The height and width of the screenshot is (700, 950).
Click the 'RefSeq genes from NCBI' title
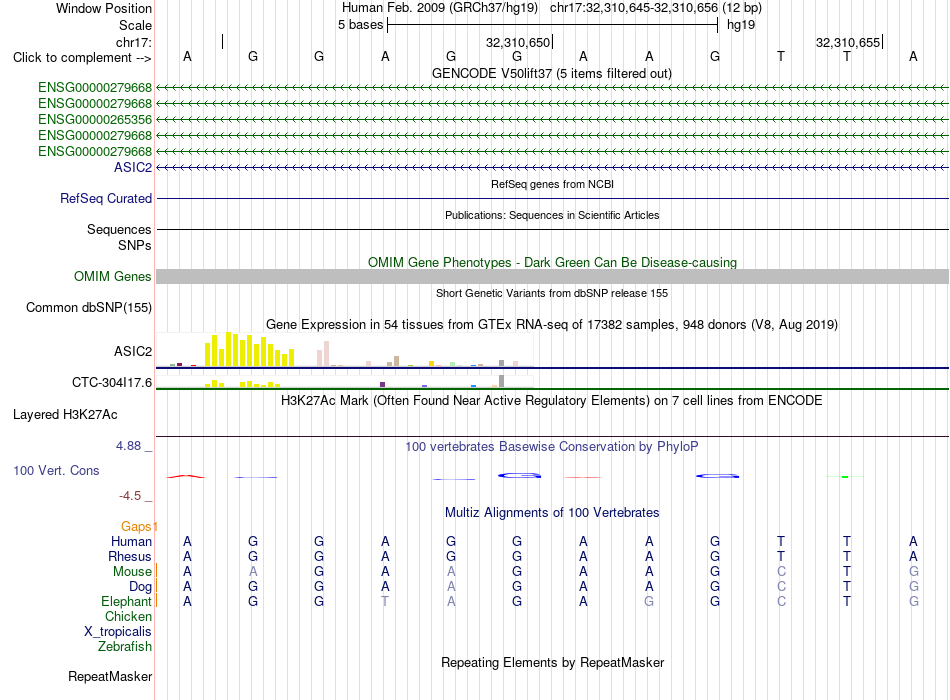552,184
